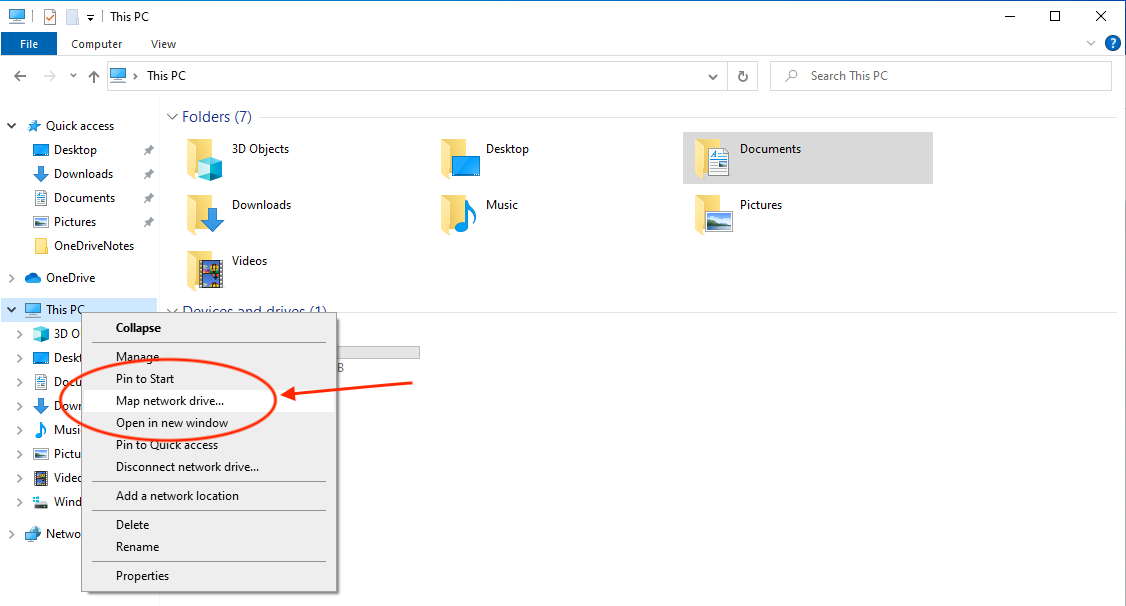Click the Back navigation arrow
Image resolution: width=1126 pixels, height=606 pixels.
20,76
